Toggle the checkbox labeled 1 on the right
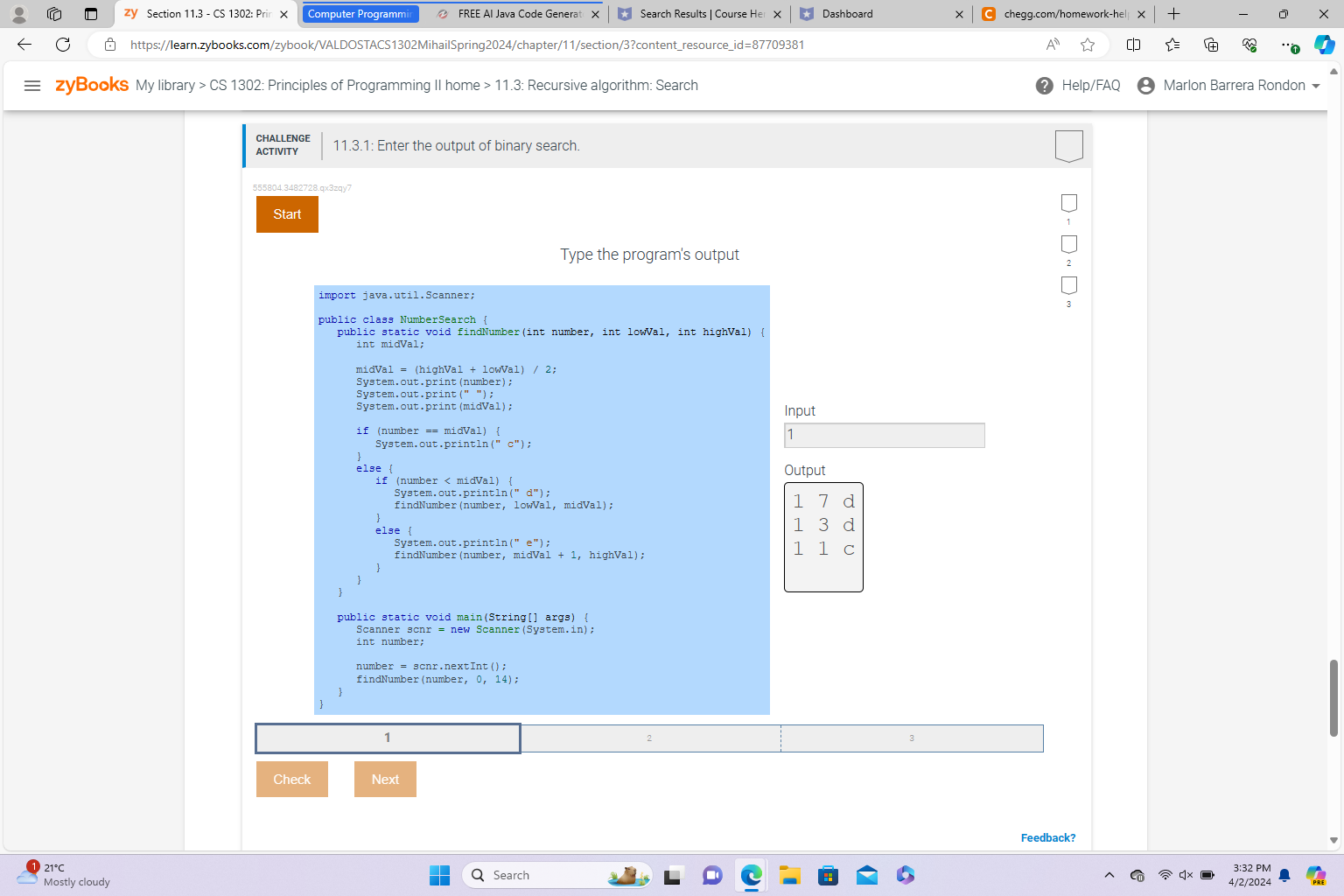This screenshot has height=896, width=1344. (1068, 202)
